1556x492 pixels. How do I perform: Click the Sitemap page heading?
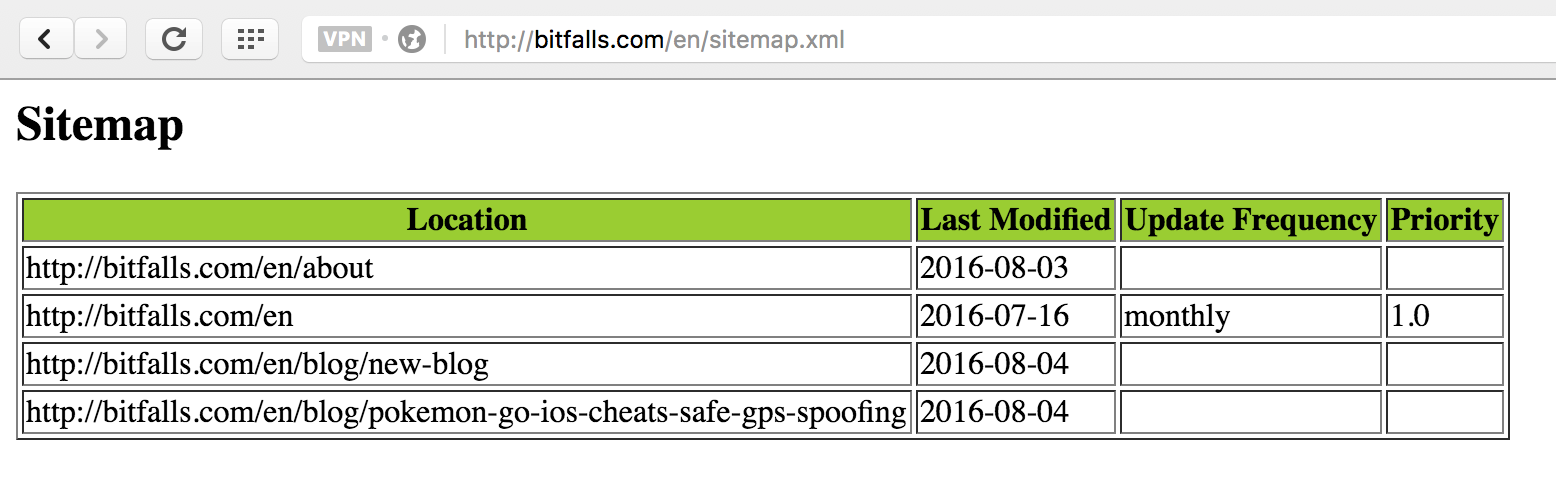pos(100,127)
